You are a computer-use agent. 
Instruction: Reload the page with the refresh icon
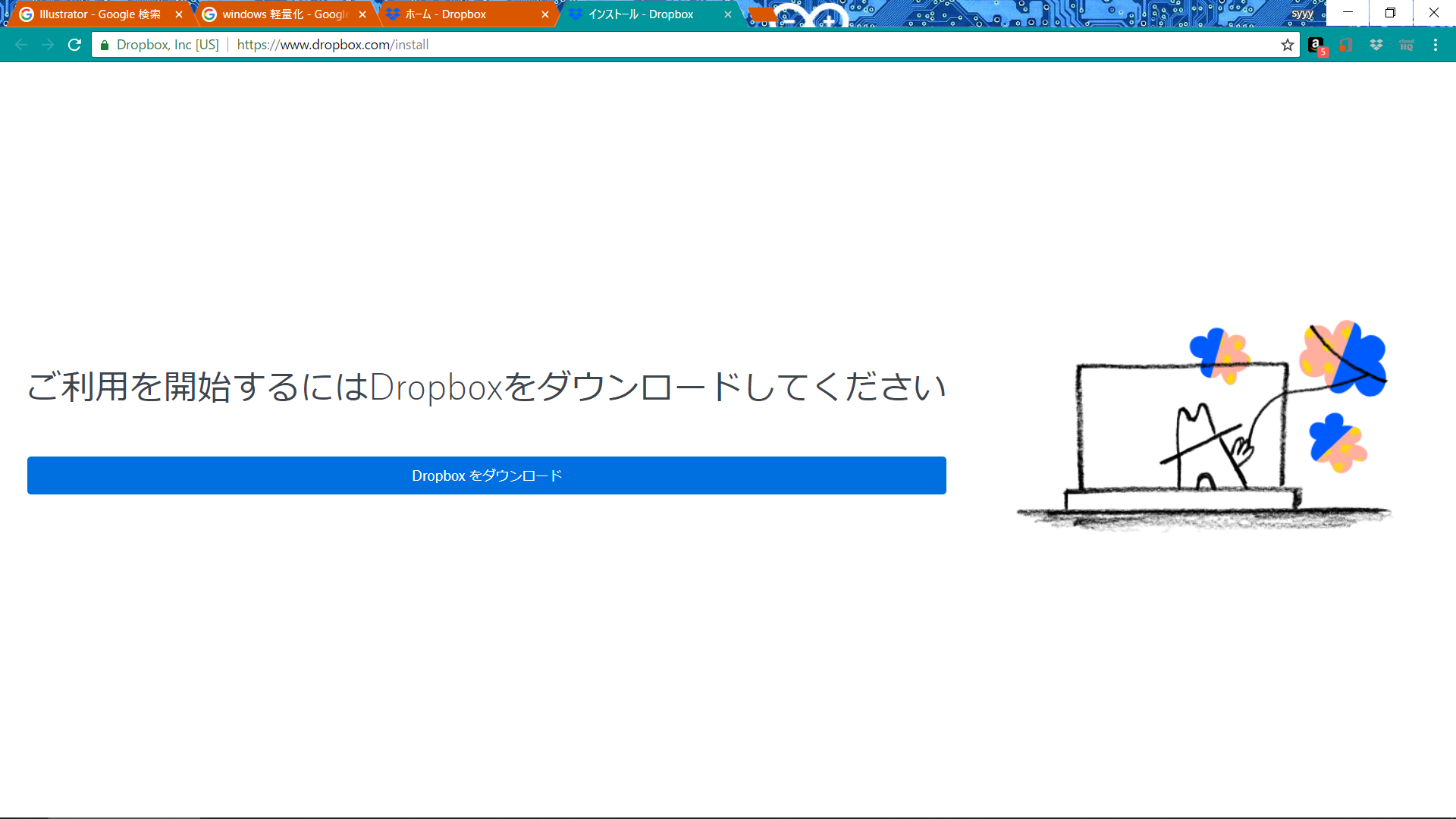pyautogui.click(x=74, y=45)
